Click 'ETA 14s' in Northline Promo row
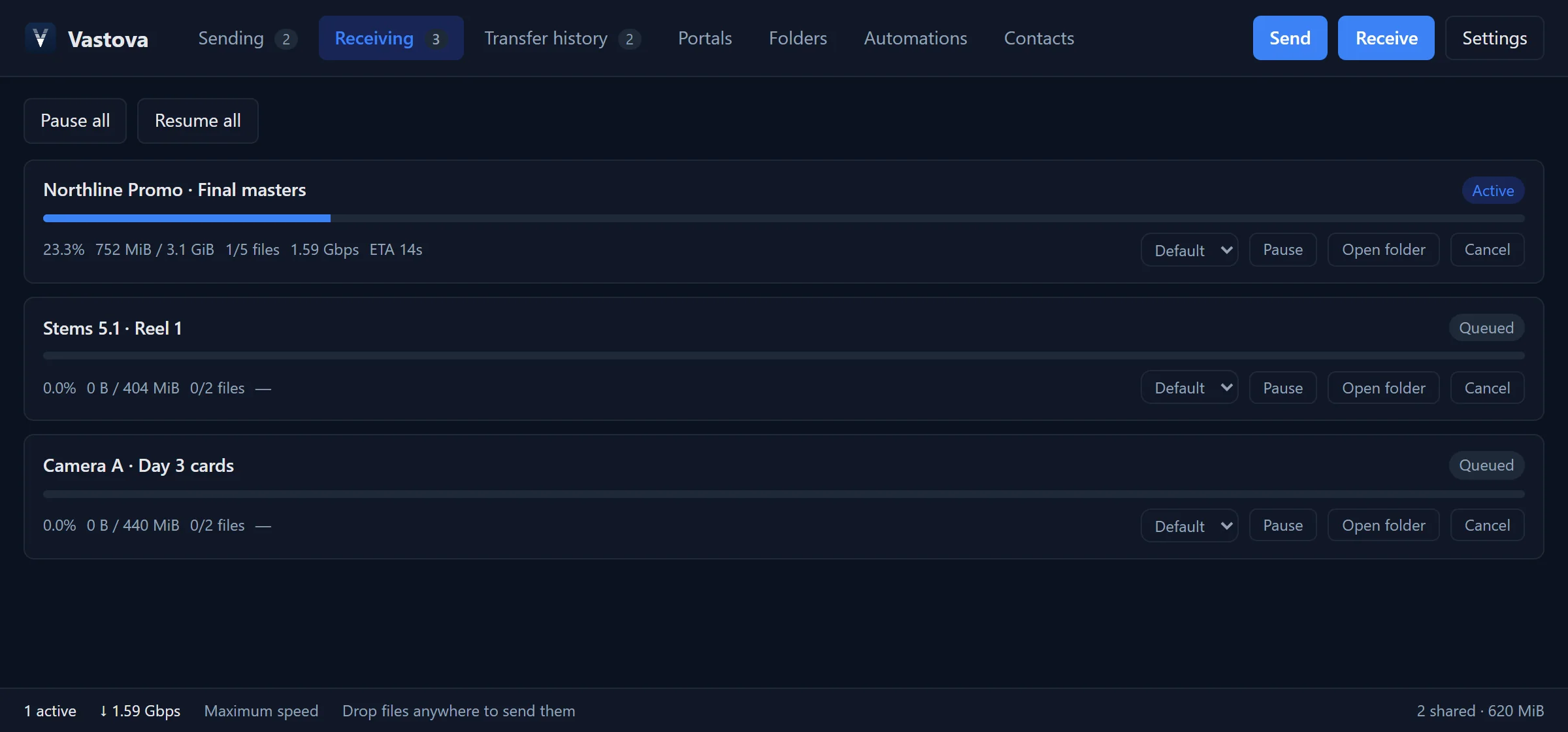1568x732 pixels. (396, 250)
